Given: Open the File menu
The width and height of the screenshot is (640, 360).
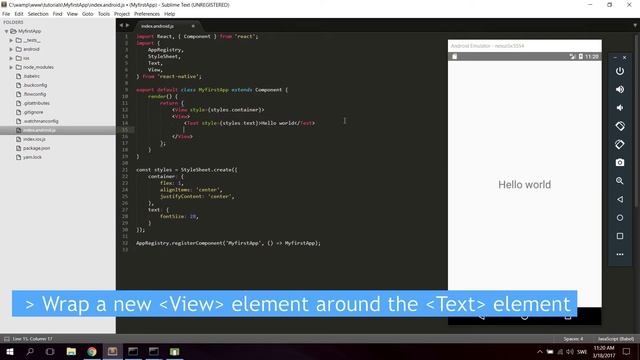Looking at the screenshot, I should pos(6,14).
